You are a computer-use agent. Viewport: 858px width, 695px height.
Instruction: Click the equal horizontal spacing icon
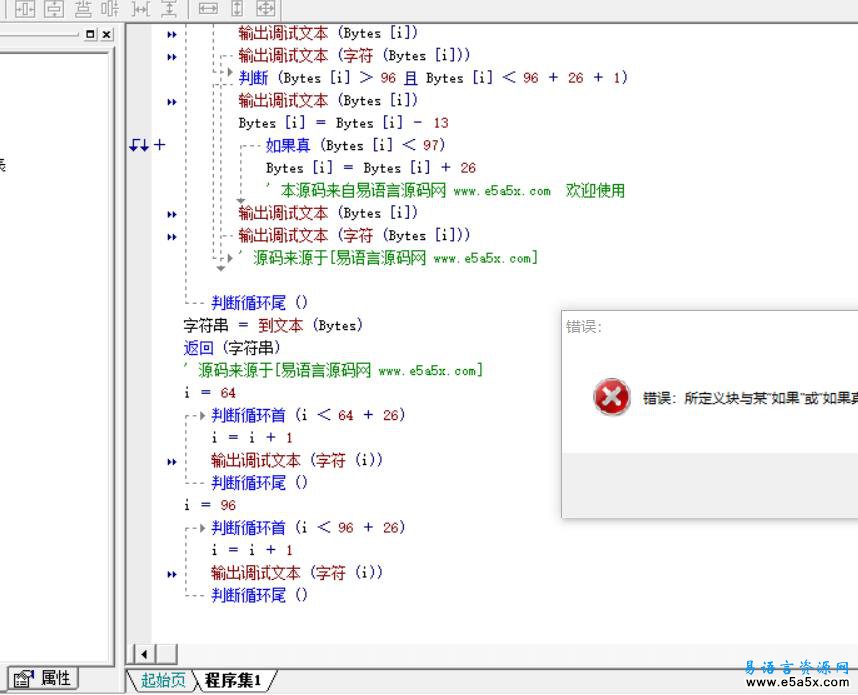click(141, 9)
